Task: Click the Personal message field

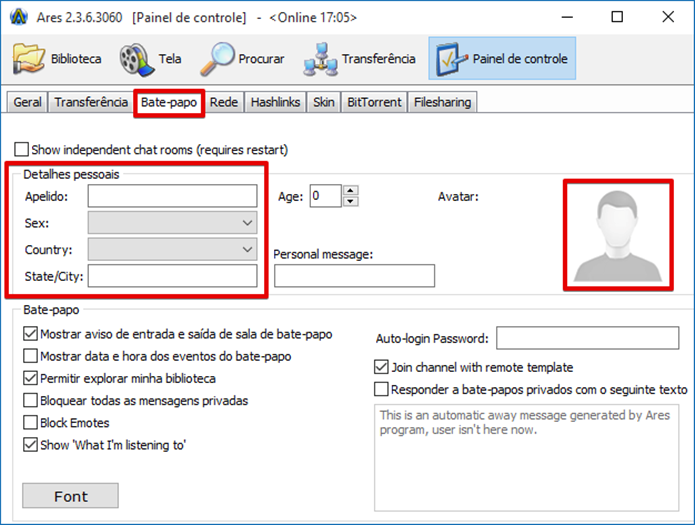Action: (x=355, y=276)
